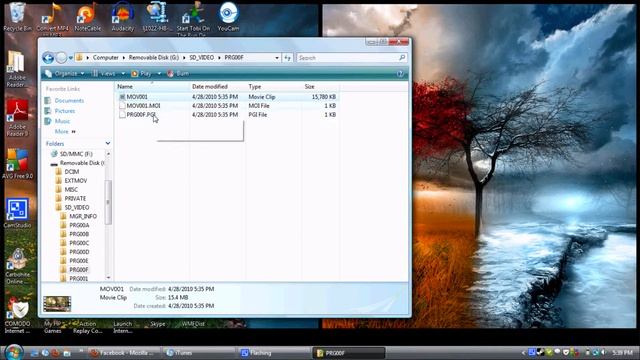This screenshot has height=360, width=640.
Task: Switch to the iTunes taskbar button
Action: coord(199,353)
